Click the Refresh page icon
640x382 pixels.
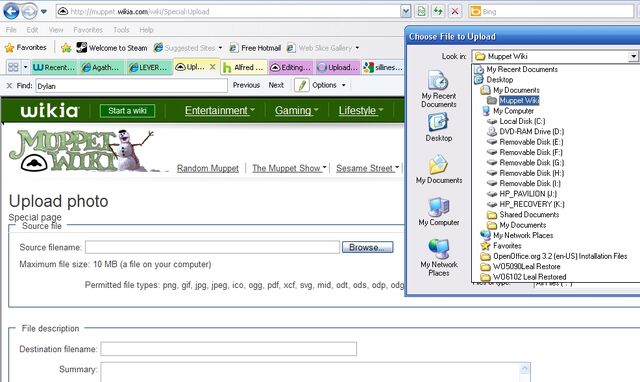click(x=438, y=11)
